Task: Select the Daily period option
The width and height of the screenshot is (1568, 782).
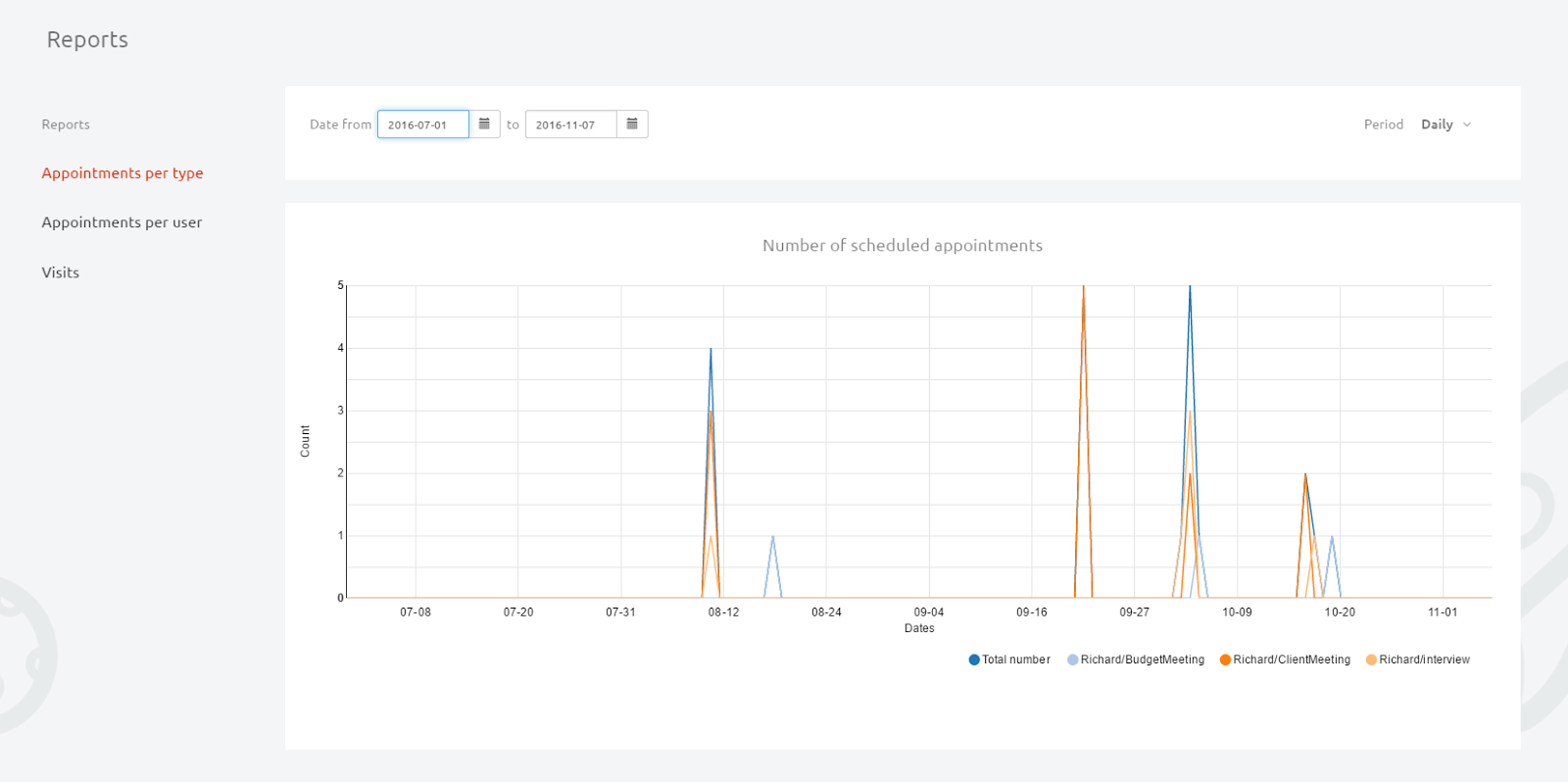Action: (1437, 124)
